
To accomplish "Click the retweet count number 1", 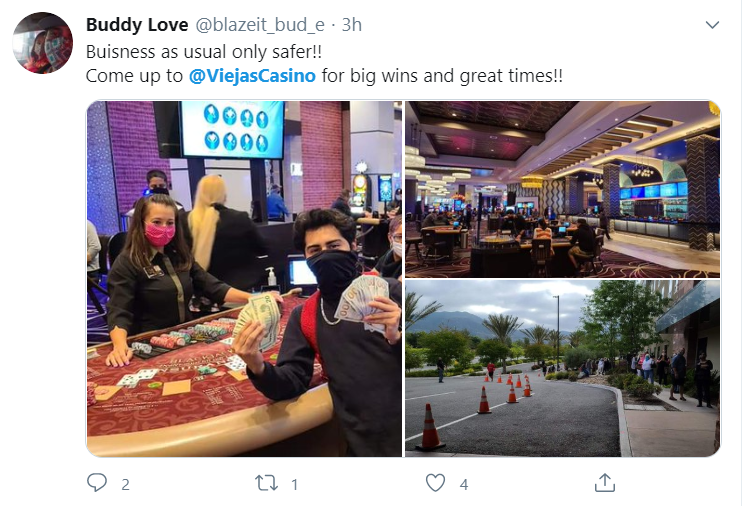I will pyautogui.click(x=295, y=484).
